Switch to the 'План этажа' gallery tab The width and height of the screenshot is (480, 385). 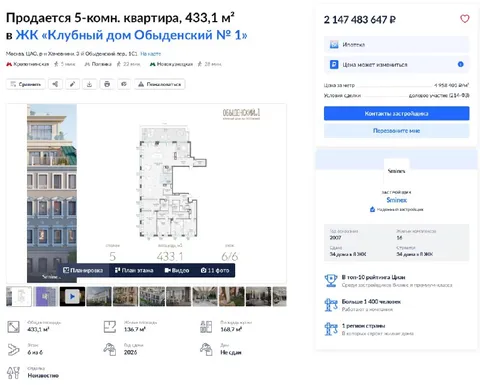[134, 270]
